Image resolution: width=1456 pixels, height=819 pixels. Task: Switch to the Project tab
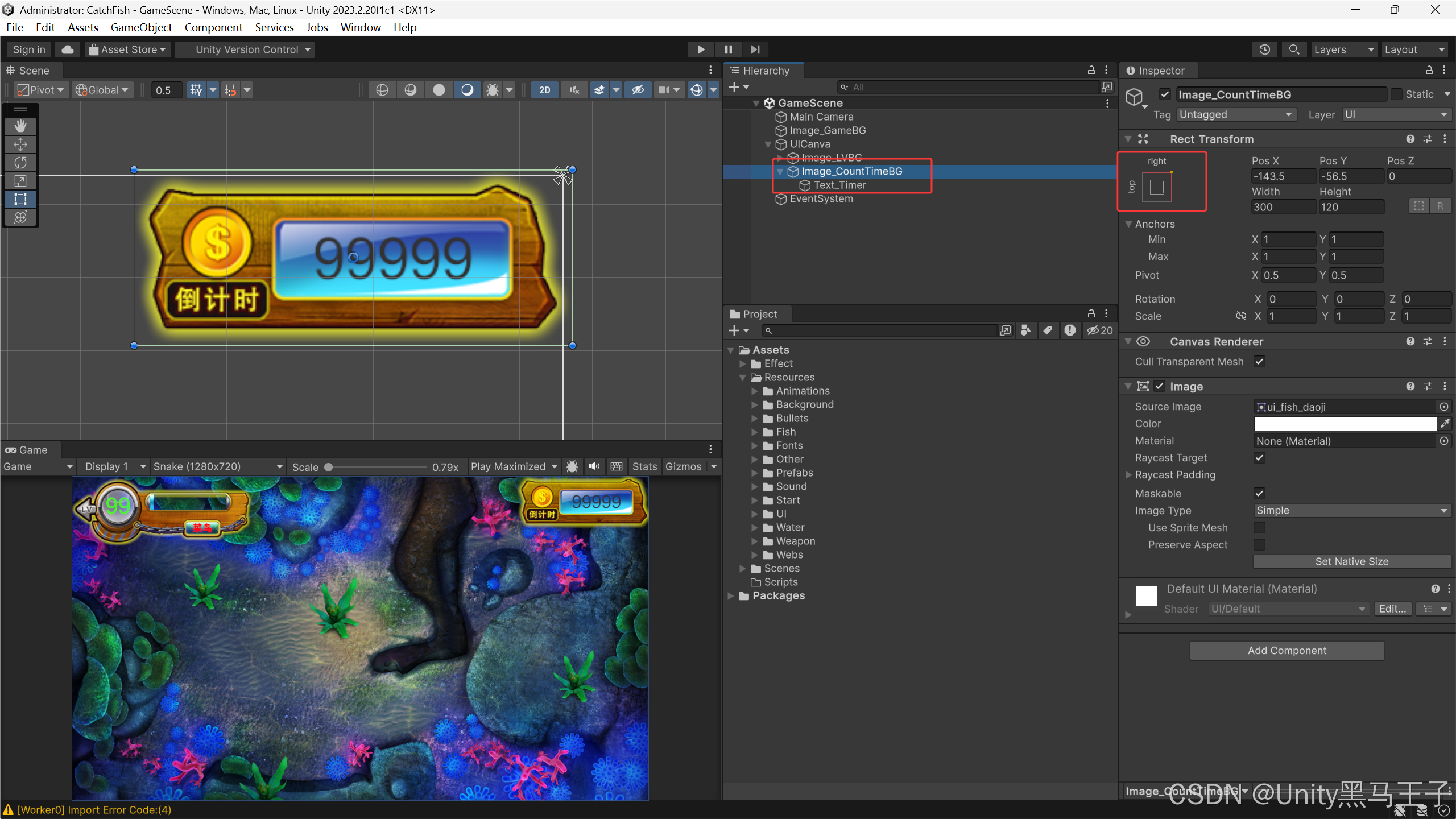click(759, 314)
